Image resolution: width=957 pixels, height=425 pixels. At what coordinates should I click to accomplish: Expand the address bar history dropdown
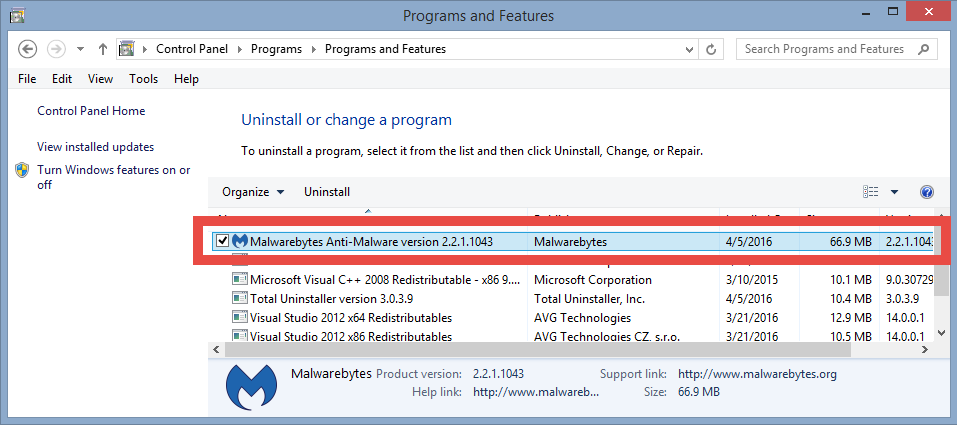point(690,49)
